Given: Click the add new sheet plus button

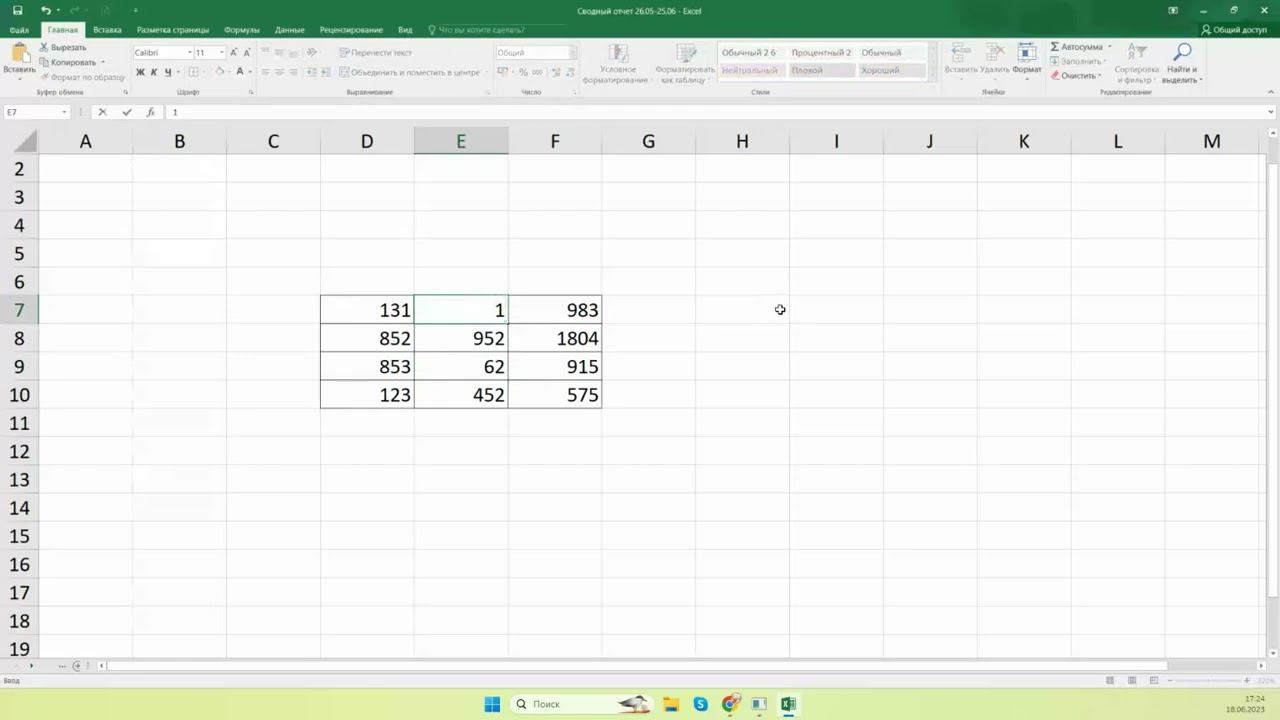Looking at the screenshot, I should click(x=77, y=666).
